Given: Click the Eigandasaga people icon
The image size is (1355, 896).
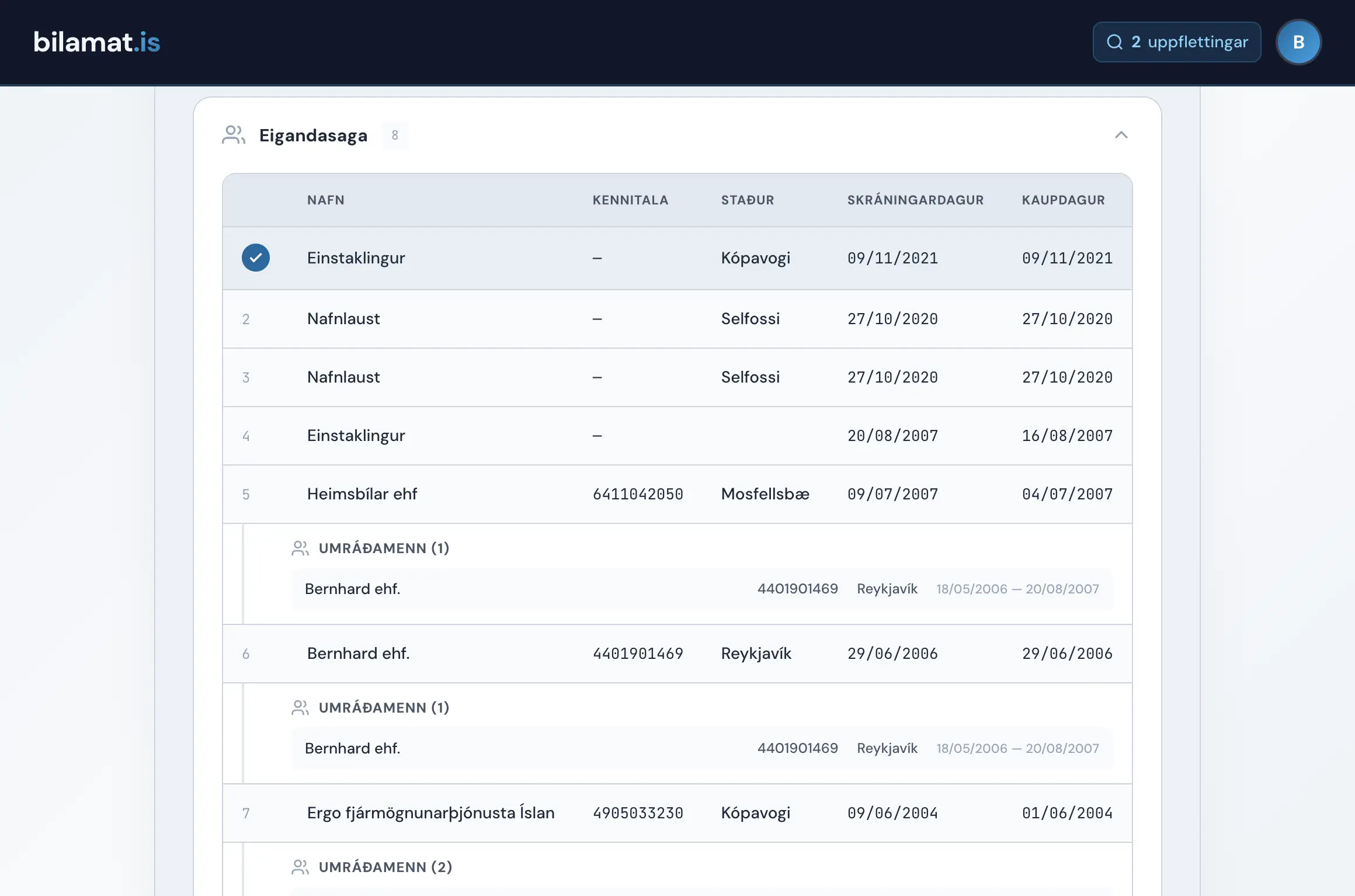Looking at the screenshot, I should tap(234, 135).
